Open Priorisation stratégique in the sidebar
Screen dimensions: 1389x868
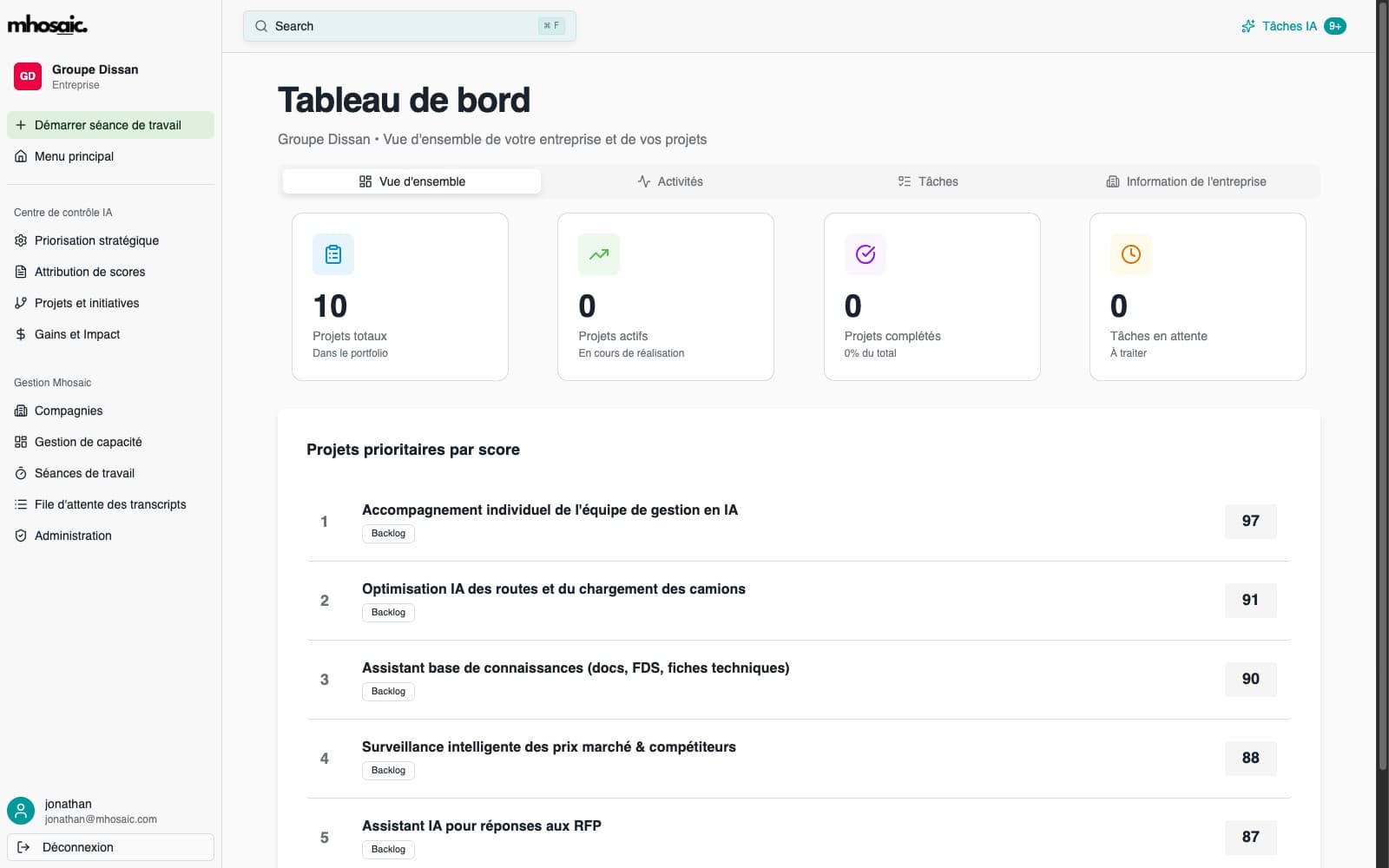pos(95,240)
